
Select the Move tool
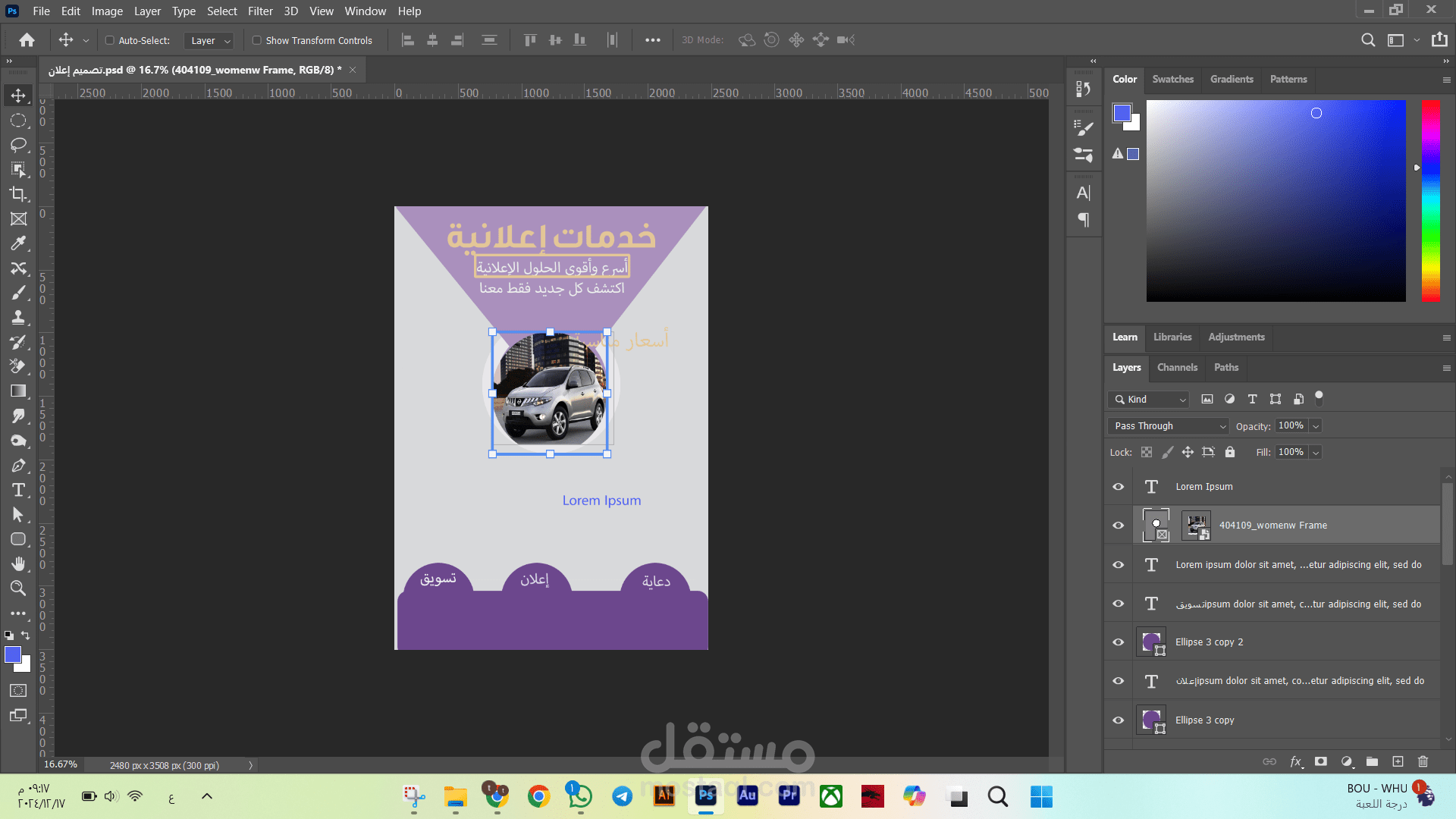[x=18, y=96]
